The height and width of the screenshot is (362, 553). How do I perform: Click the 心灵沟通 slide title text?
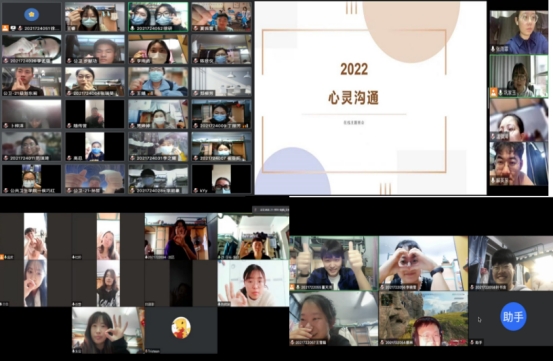pyautogui.click(x=354, y=98)
